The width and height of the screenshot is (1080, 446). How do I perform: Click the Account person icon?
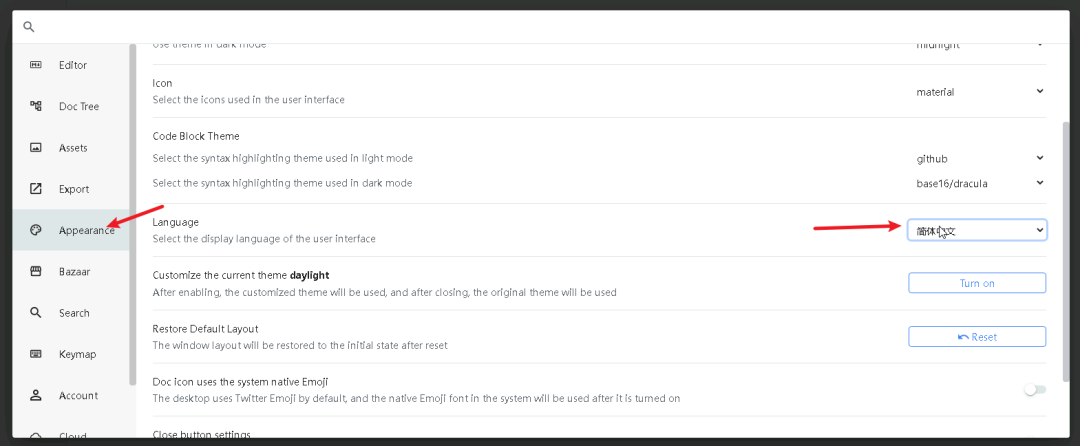coord(36,395)
